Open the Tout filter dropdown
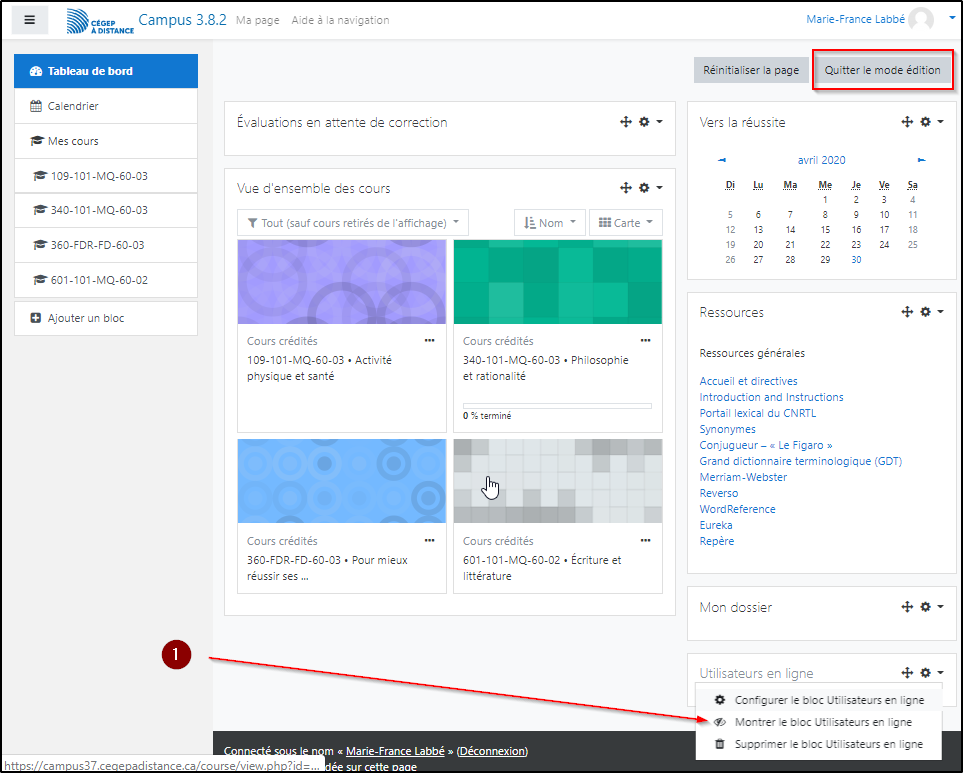The height and width of the screenshot is (773, 963). coord(353,223)
